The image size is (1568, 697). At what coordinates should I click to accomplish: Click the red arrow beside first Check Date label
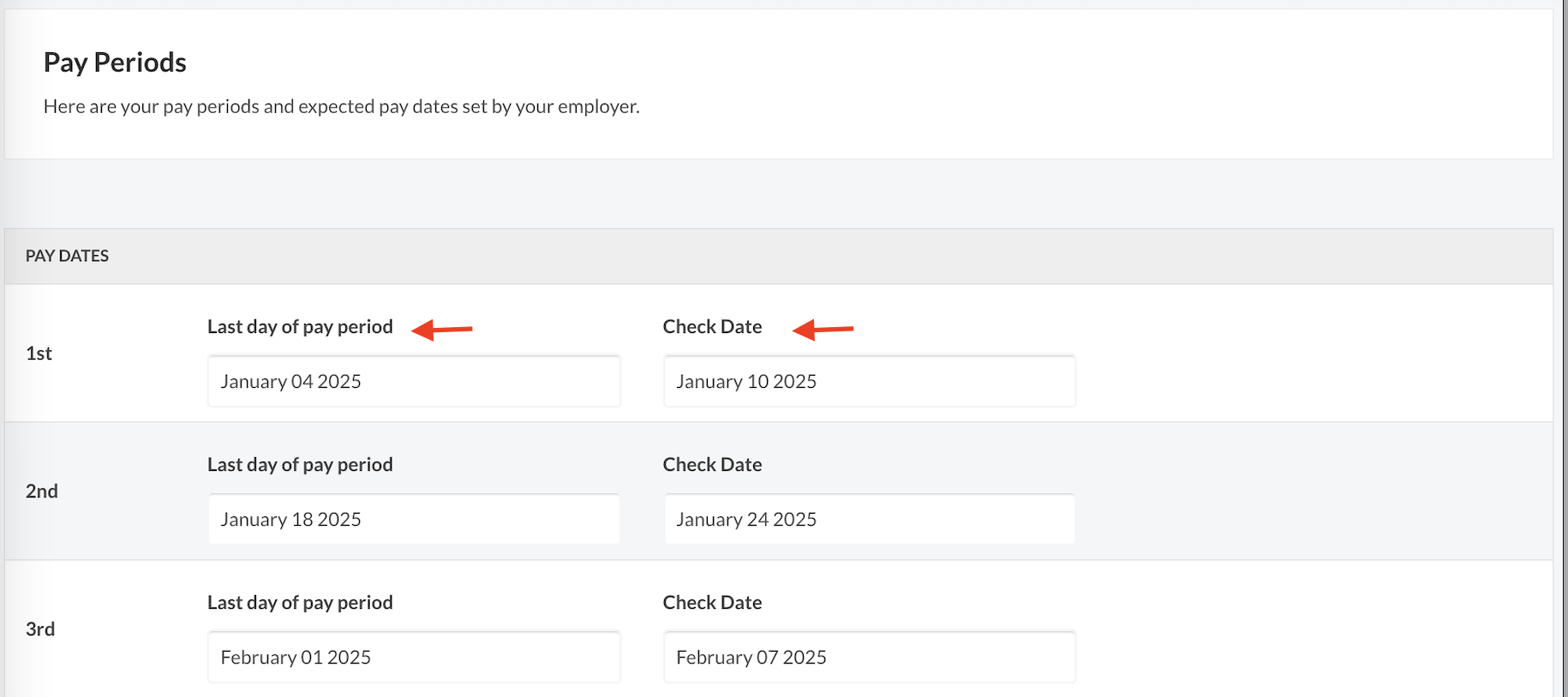[x=823, y=329]
